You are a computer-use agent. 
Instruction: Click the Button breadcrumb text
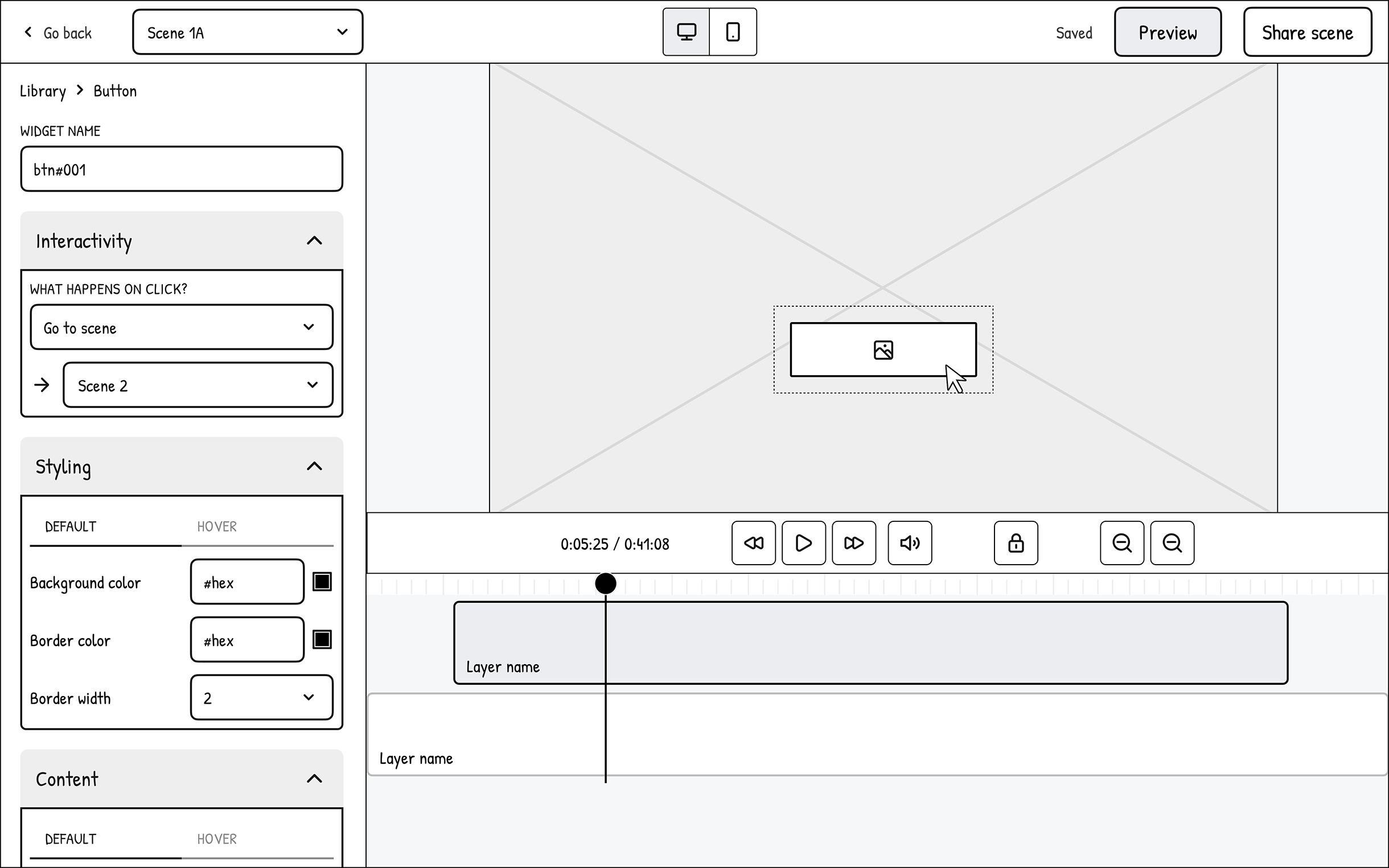(116, 91)
